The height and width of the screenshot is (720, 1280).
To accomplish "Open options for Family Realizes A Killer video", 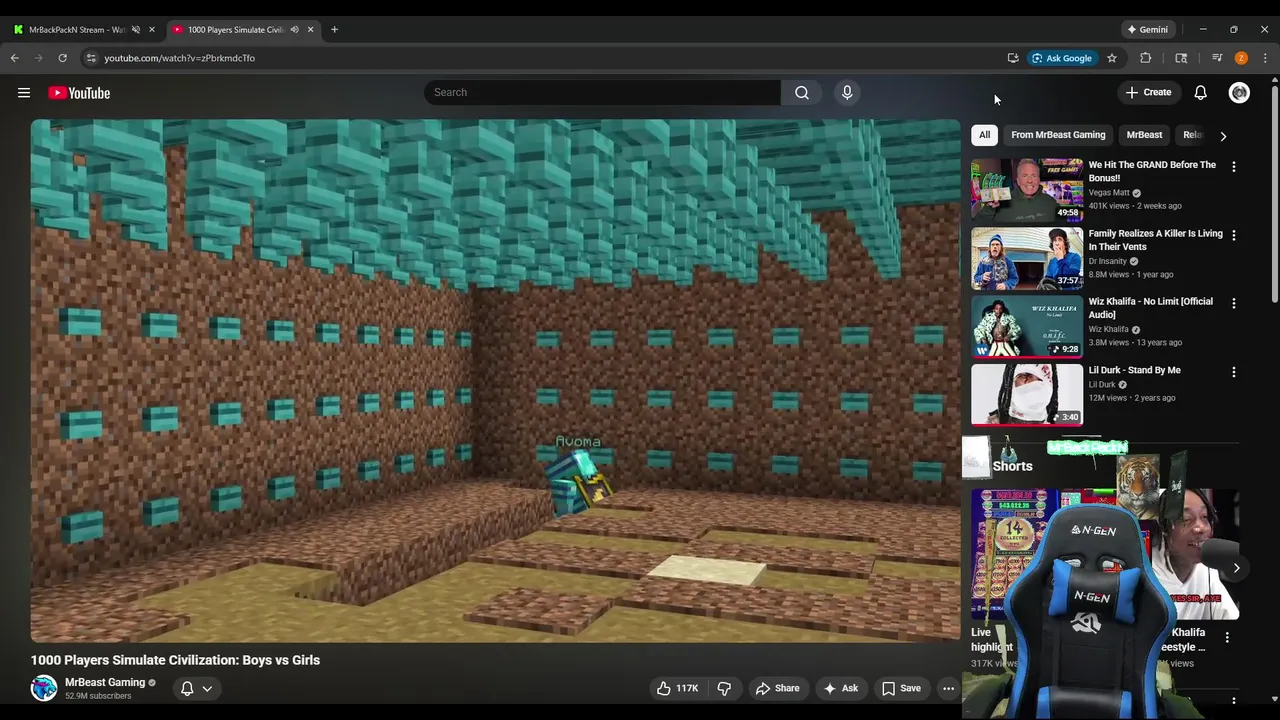I will [x=1234, y=235].
